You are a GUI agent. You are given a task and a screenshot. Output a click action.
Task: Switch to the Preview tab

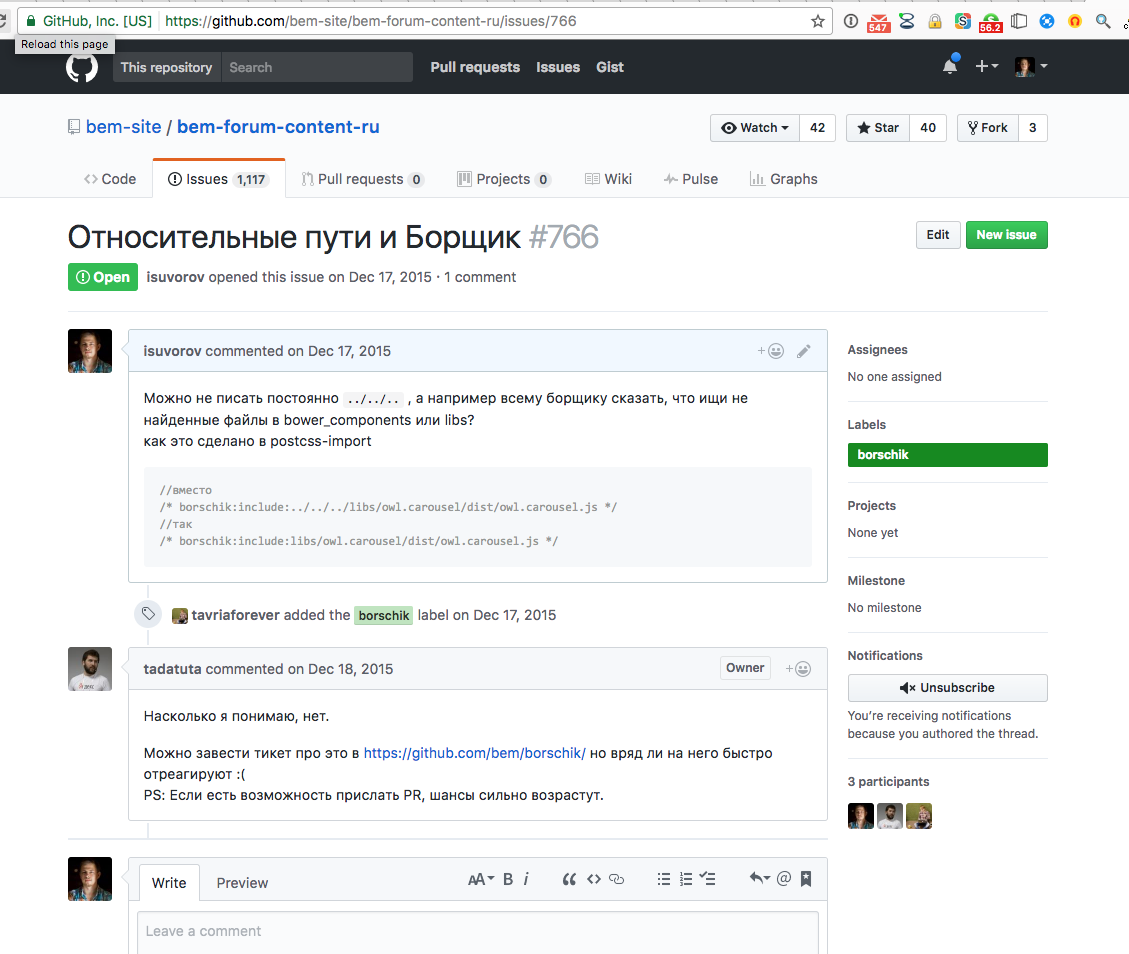[x=242, y=883]
